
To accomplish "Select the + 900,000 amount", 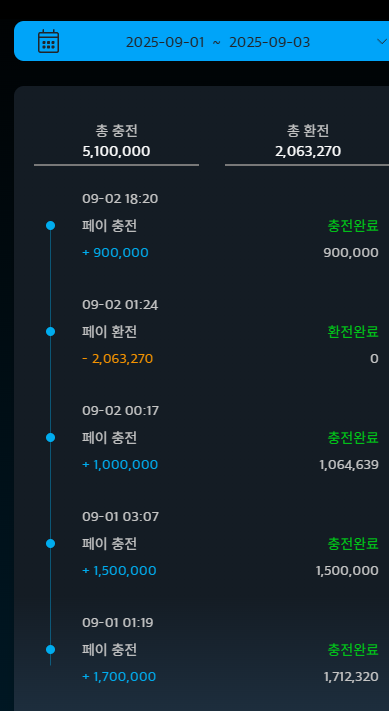I will tap(115, 253).
